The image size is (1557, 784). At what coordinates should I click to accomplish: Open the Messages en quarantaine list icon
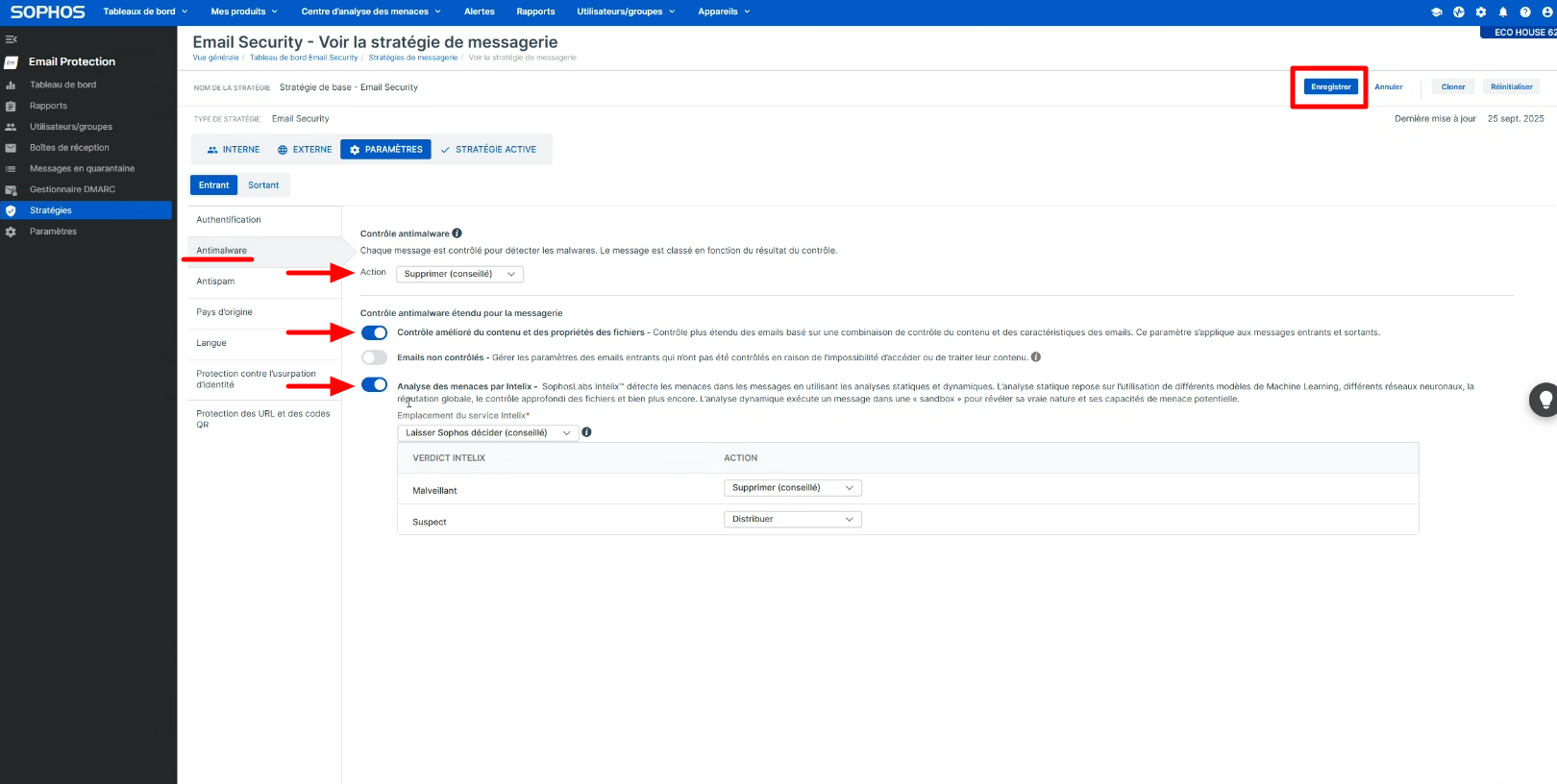(11, 169)
